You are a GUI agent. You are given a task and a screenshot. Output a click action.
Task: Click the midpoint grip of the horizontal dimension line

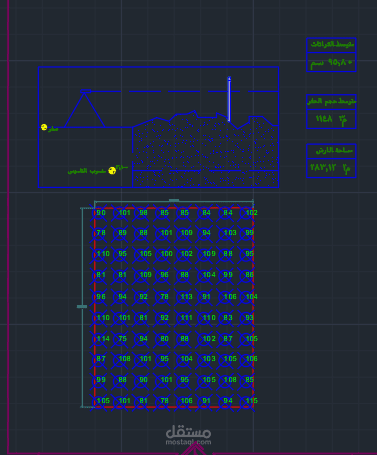click(174, 201)
